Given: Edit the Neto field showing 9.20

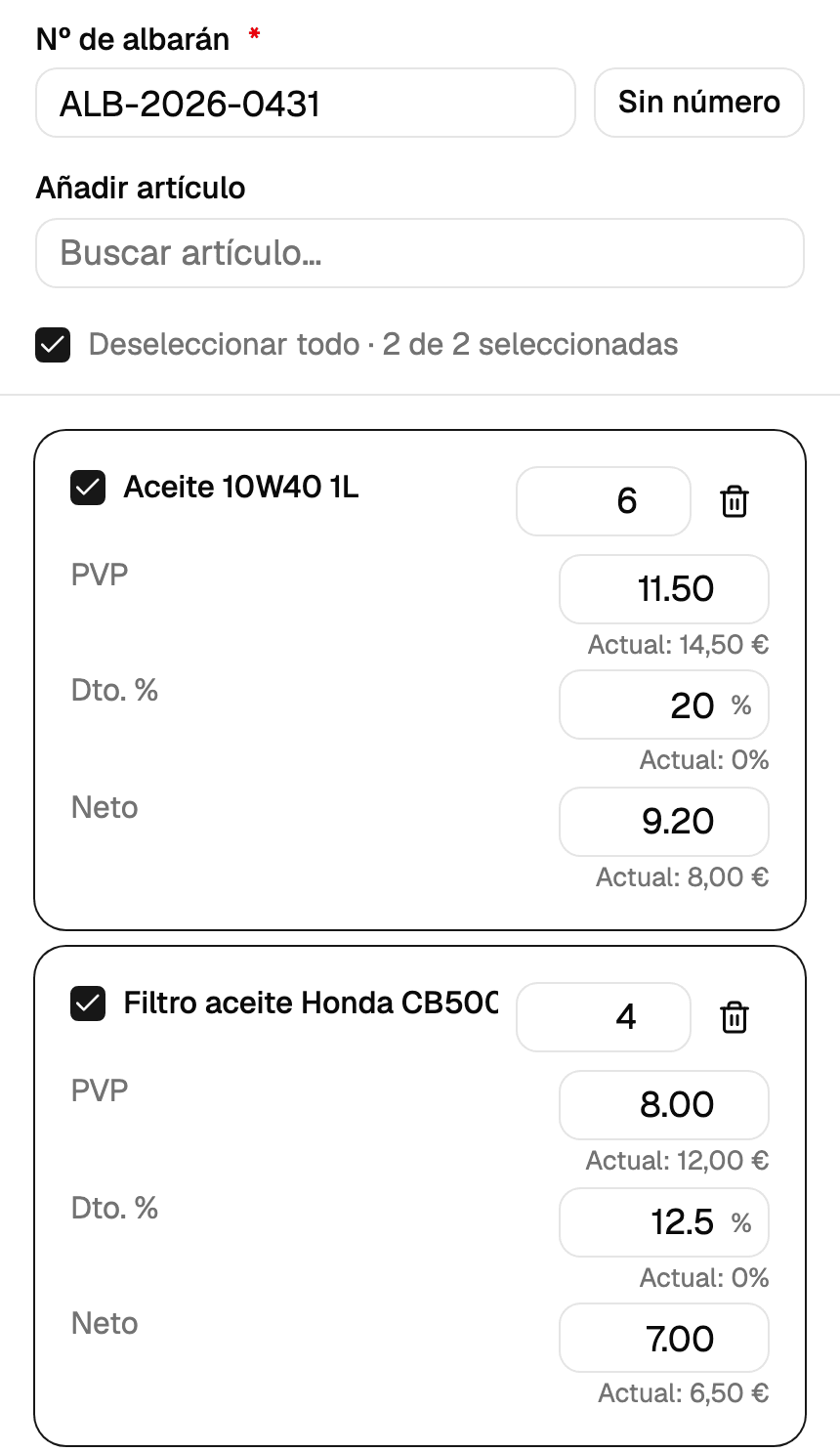Looking at the screenshot, I should tap(664, 822).
